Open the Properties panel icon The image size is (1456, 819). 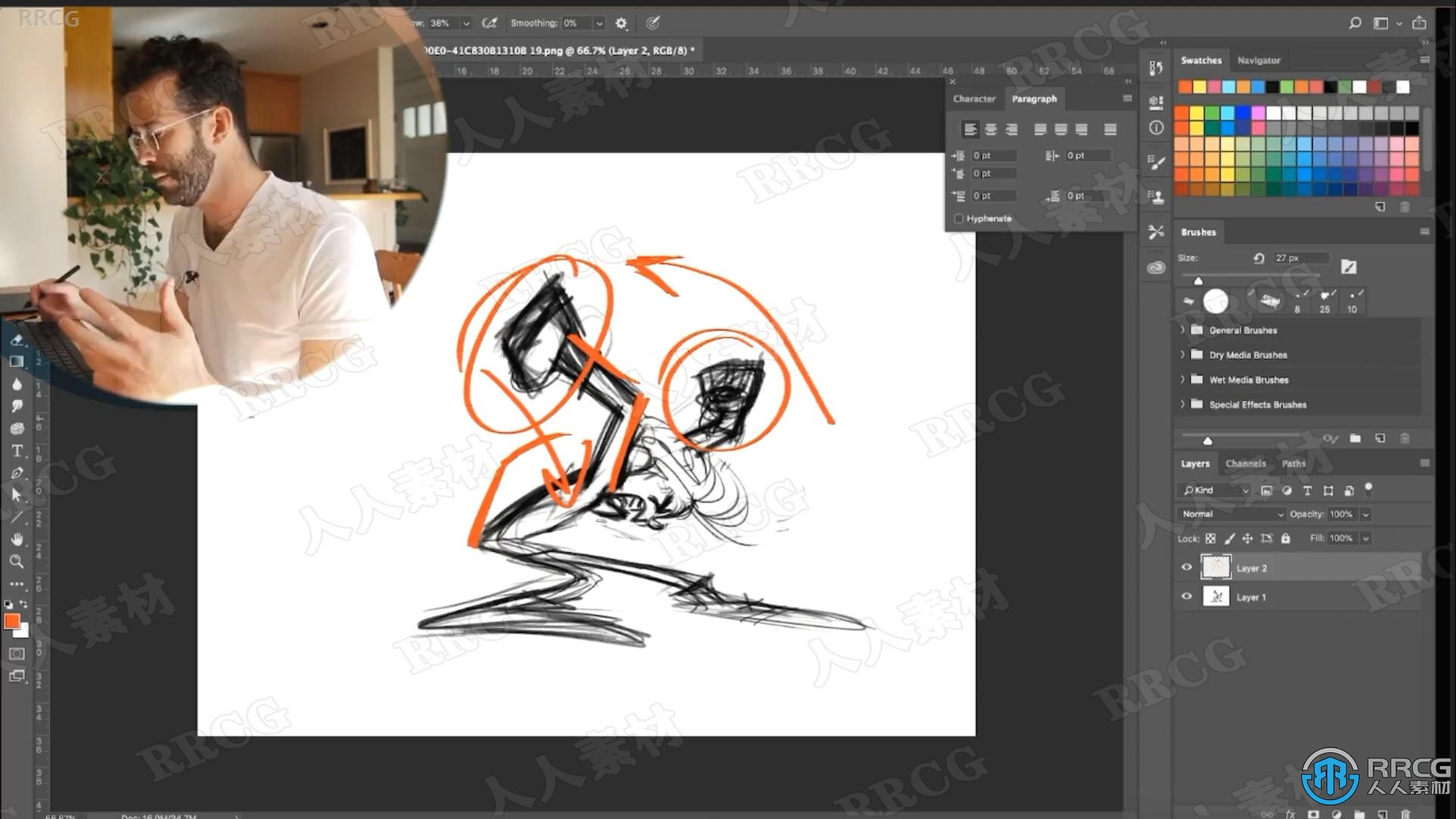(x=1156, y=102)
